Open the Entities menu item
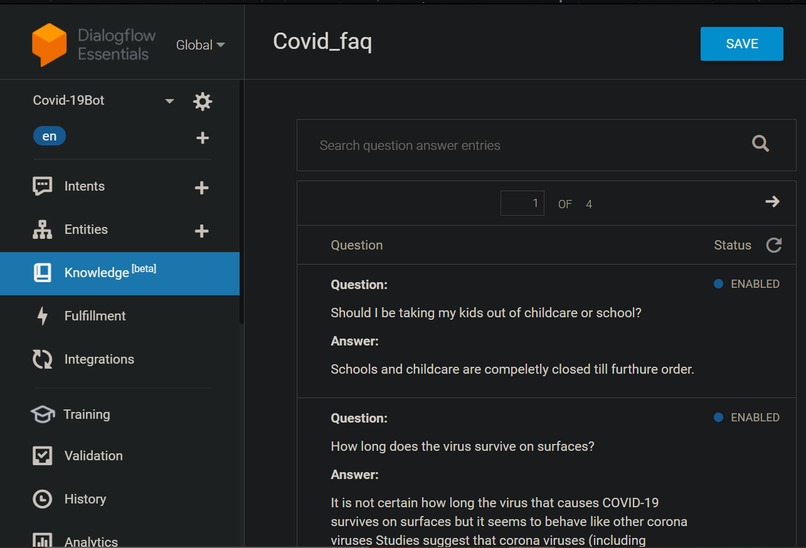 86,229
